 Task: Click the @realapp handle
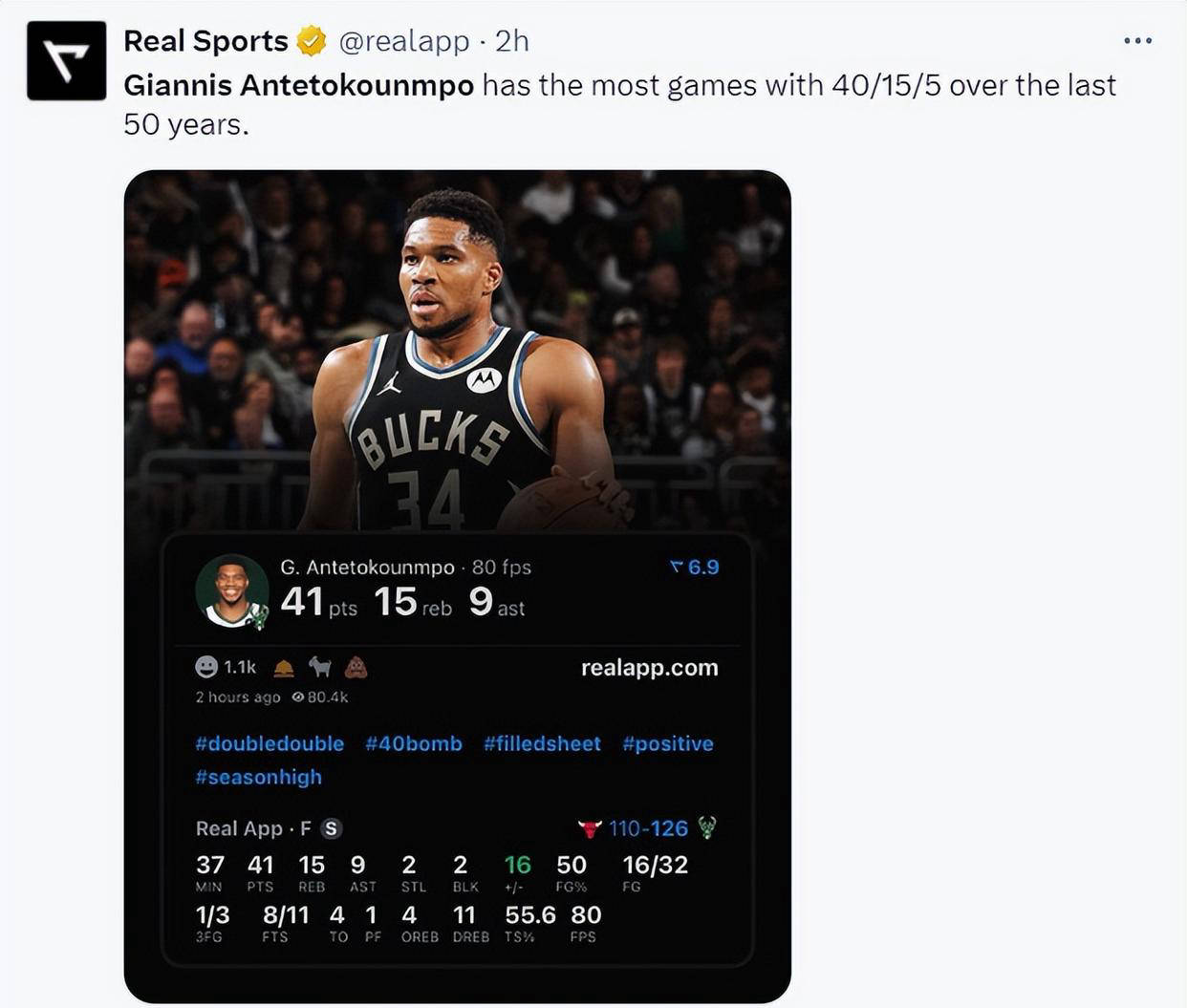click(x=404, y=41)
